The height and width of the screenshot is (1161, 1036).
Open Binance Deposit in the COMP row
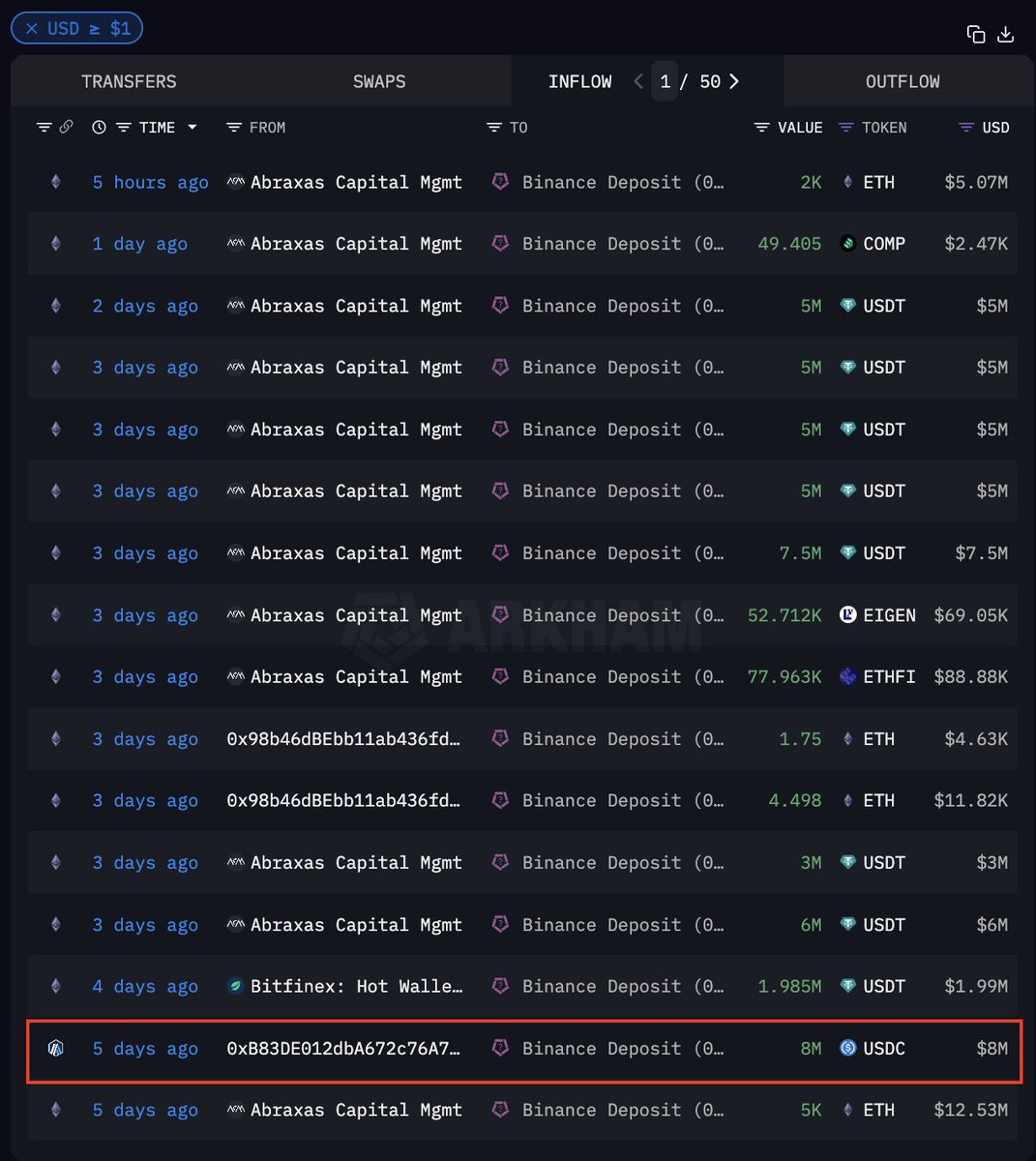tap(622, 244)
